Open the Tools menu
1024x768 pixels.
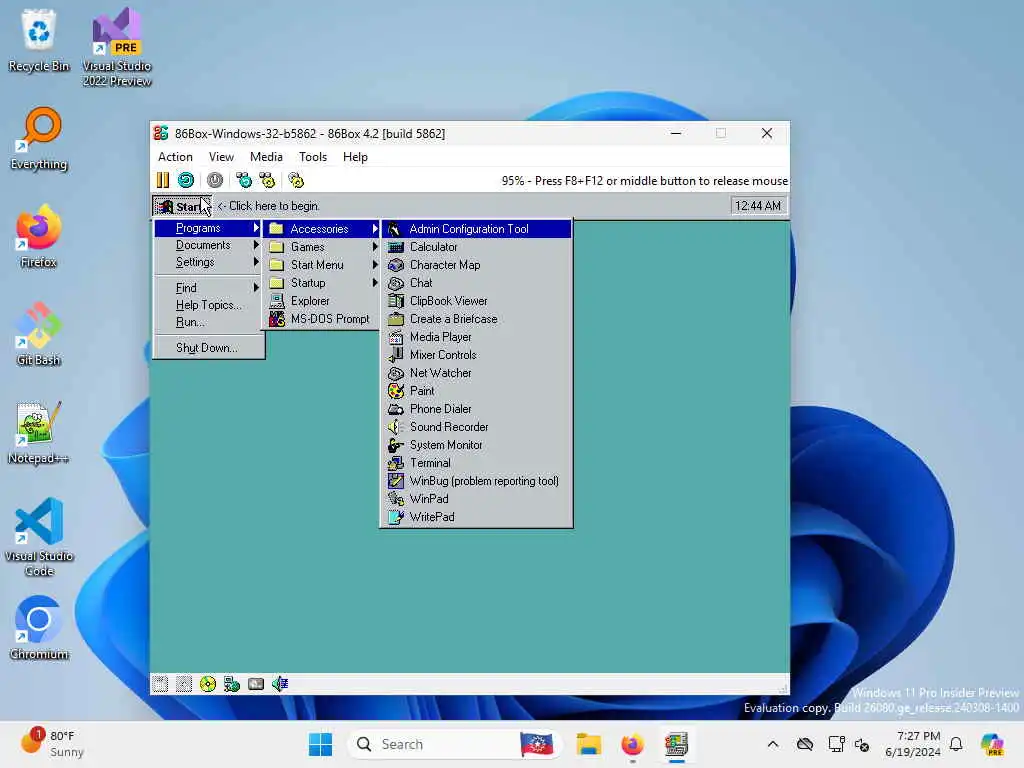pos(313,157)
